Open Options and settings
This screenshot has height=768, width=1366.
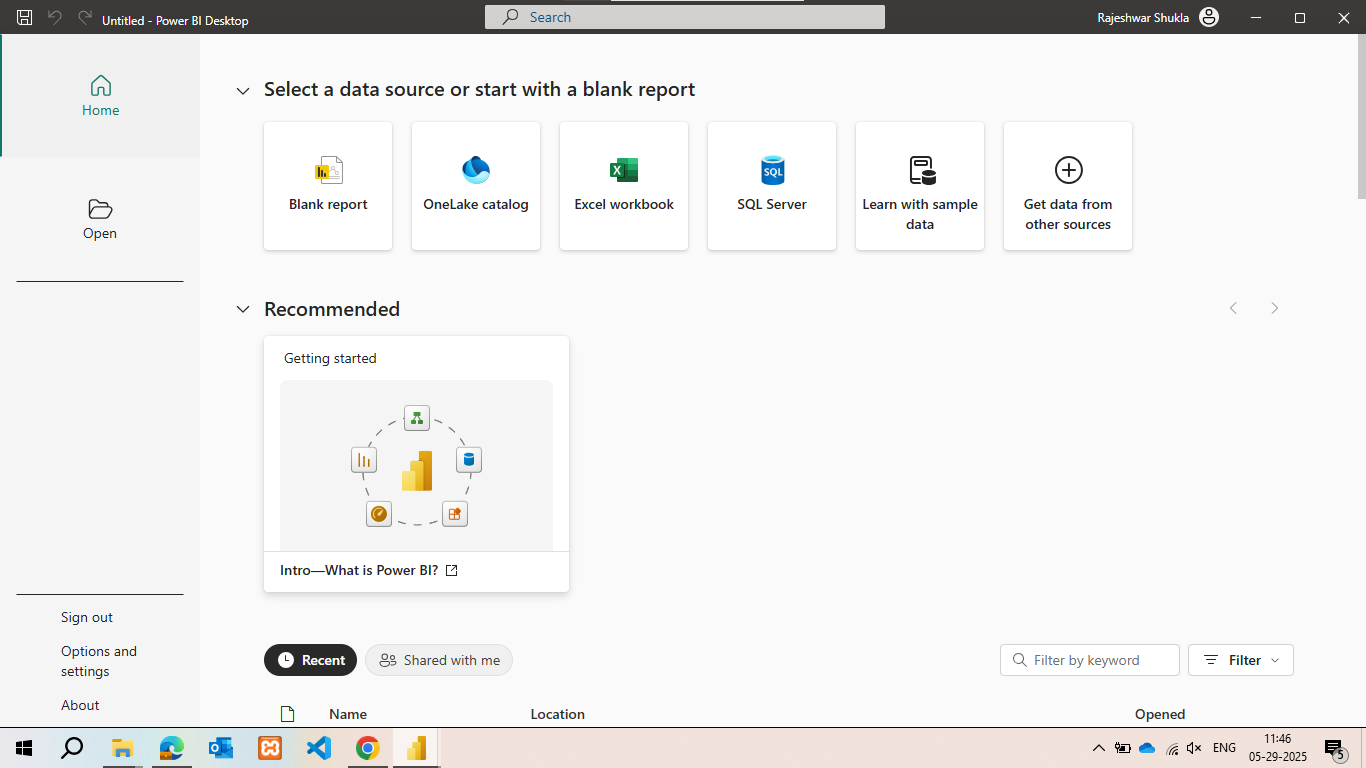tap(99, 661)
